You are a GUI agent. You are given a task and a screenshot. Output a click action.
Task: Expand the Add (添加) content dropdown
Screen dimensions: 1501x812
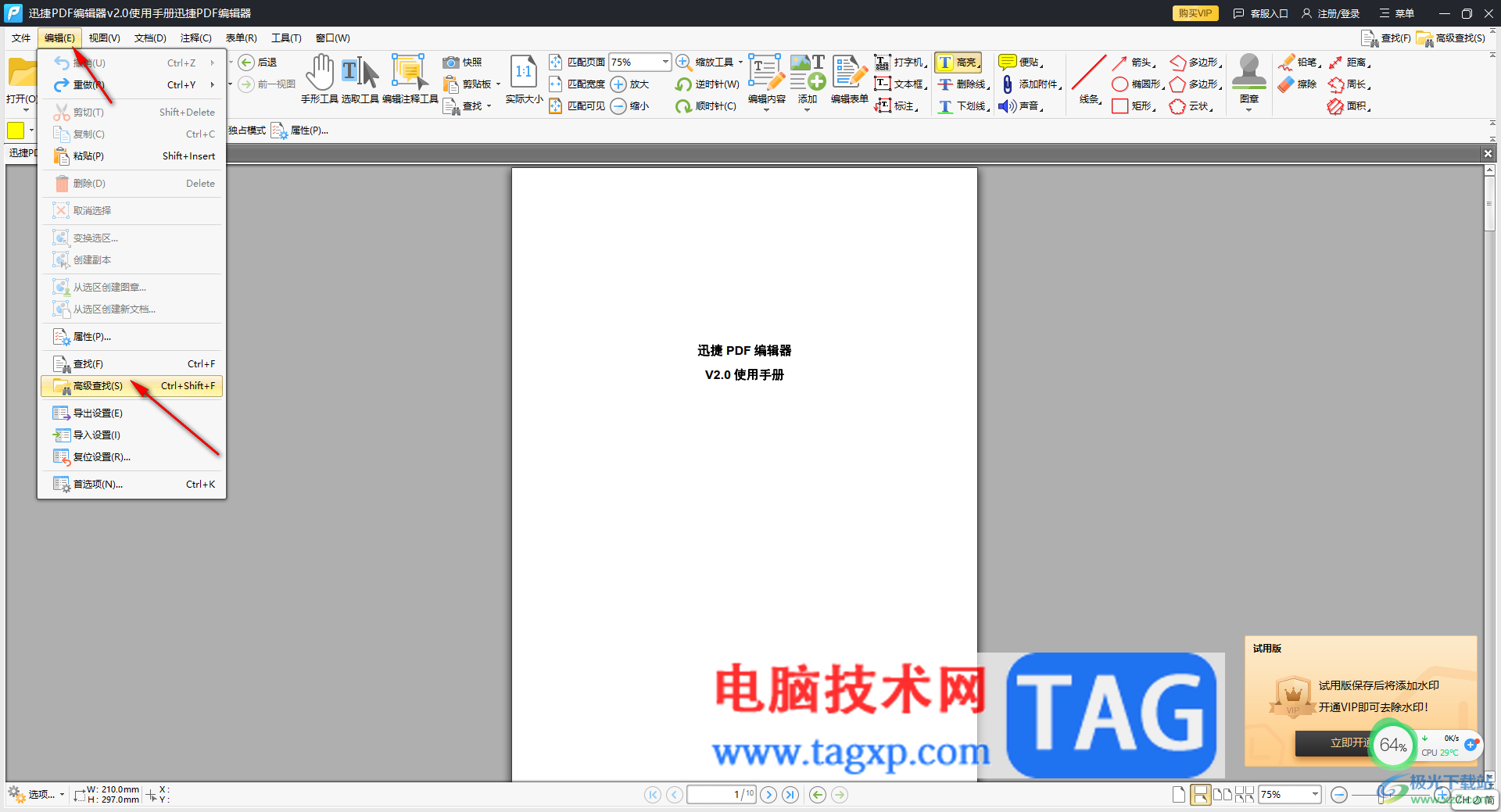(808, 110)
